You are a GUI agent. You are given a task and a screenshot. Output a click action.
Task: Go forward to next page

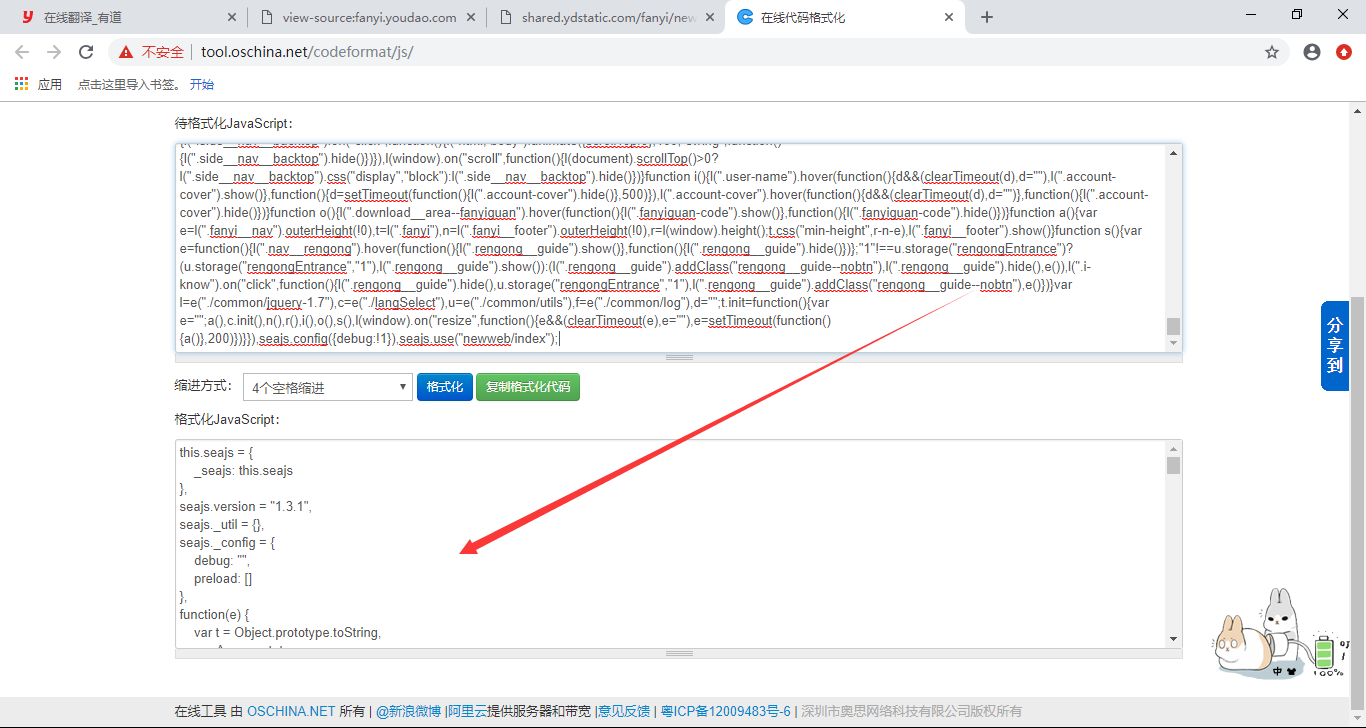click(x=54, y=52)
